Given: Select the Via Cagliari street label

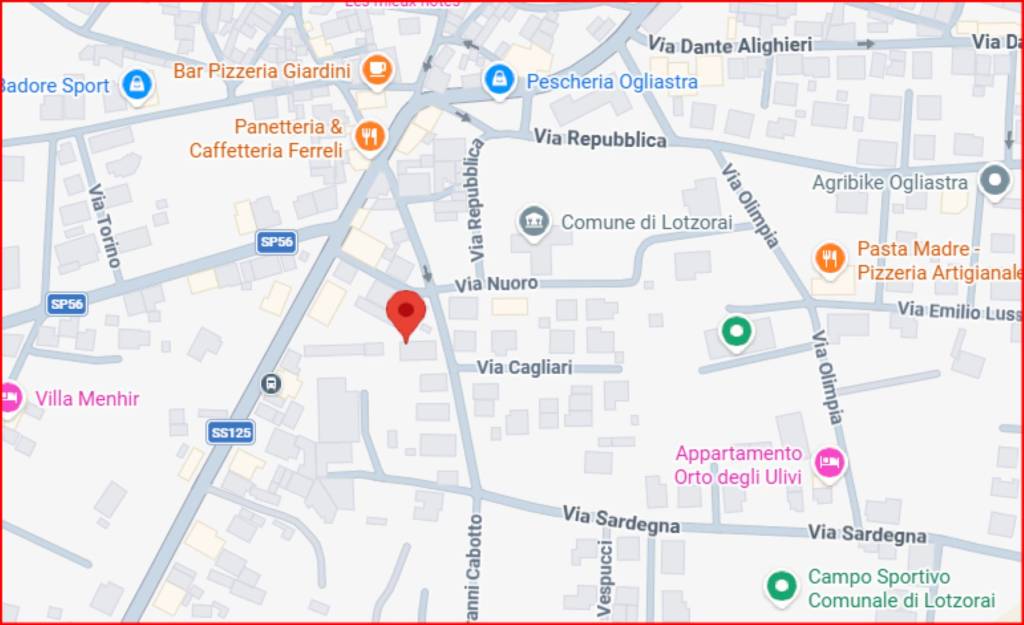Looking at the screenshot, I should (524, 368).
